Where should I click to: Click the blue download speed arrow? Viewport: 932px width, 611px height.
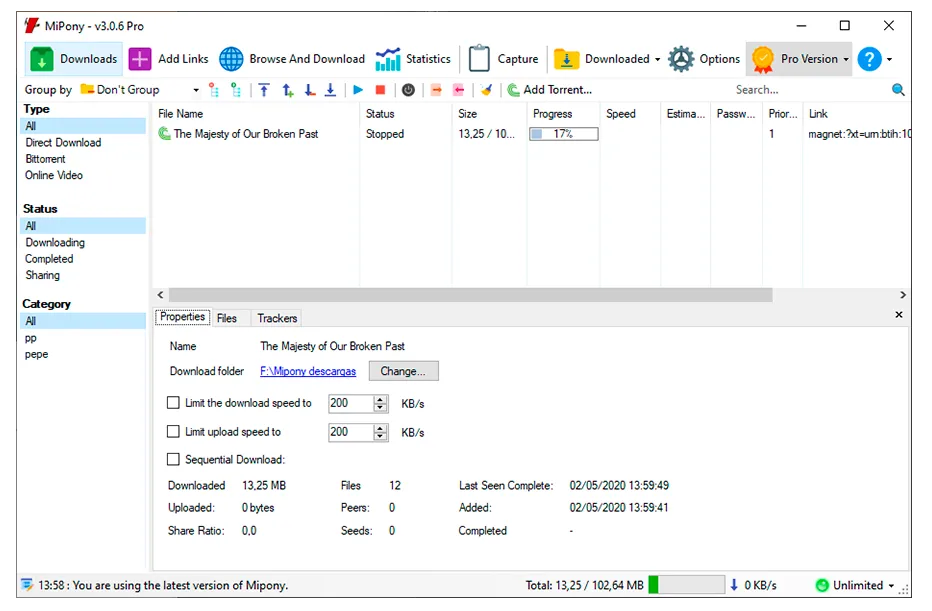coord(734,585)
